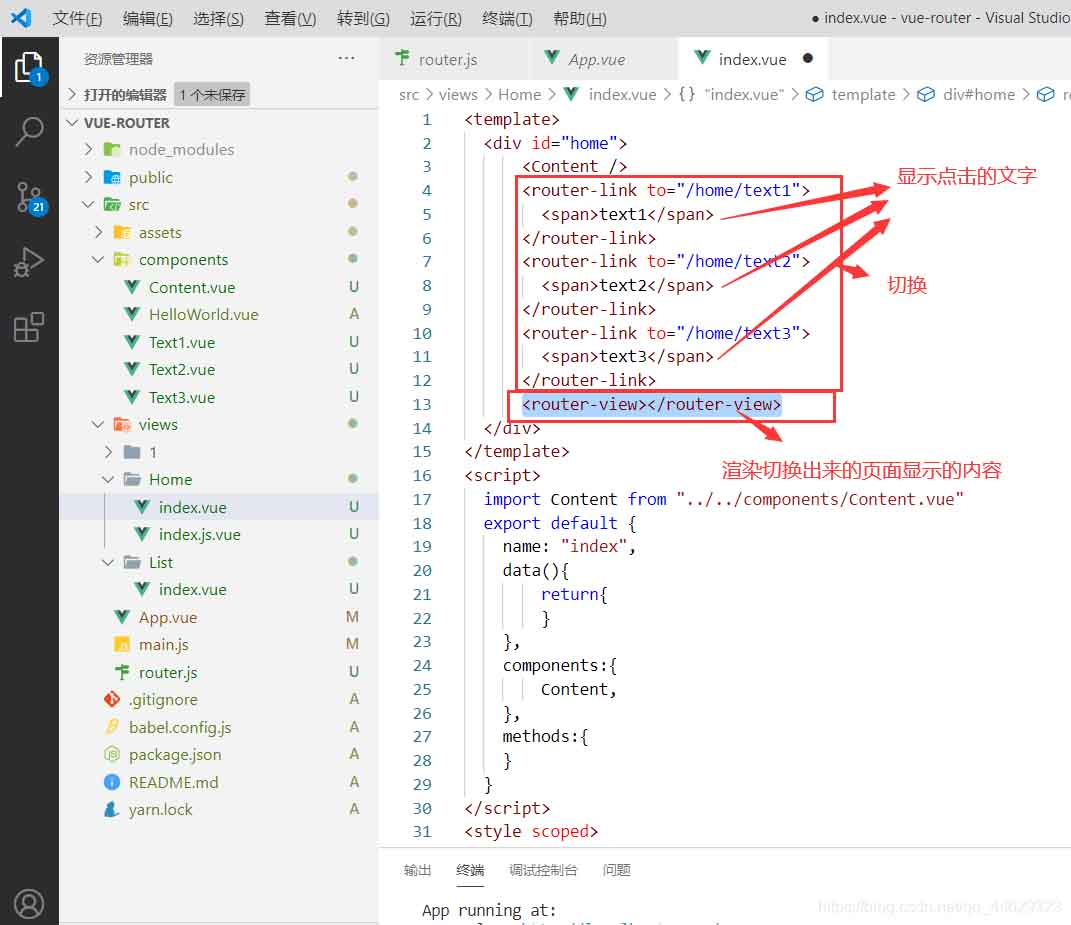Click line number 13 in the gutter

tap(421, 404)
